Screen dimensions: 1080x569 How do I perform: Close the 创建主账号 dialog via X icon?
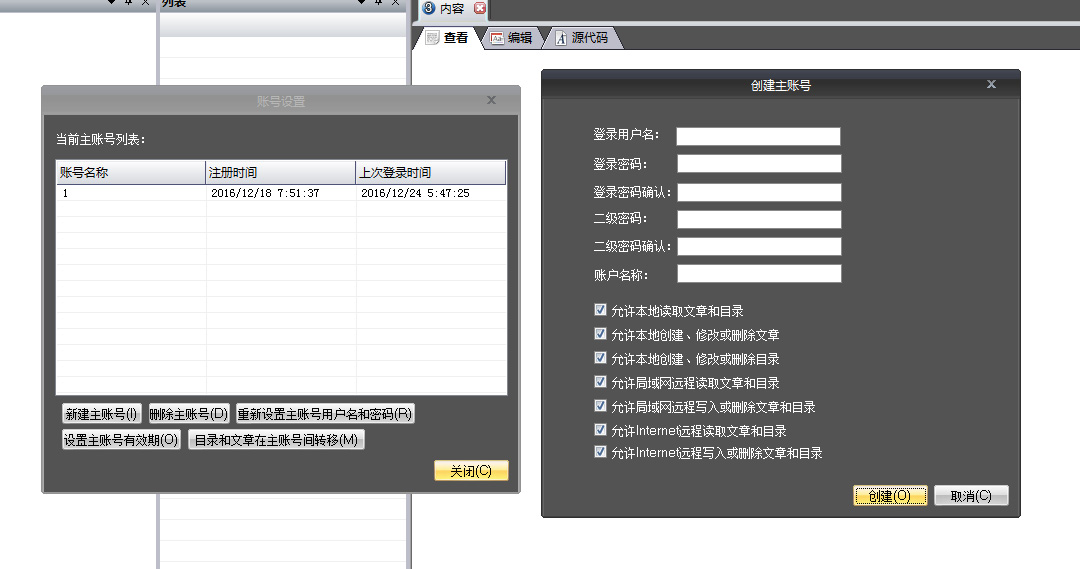click(991, 85)
